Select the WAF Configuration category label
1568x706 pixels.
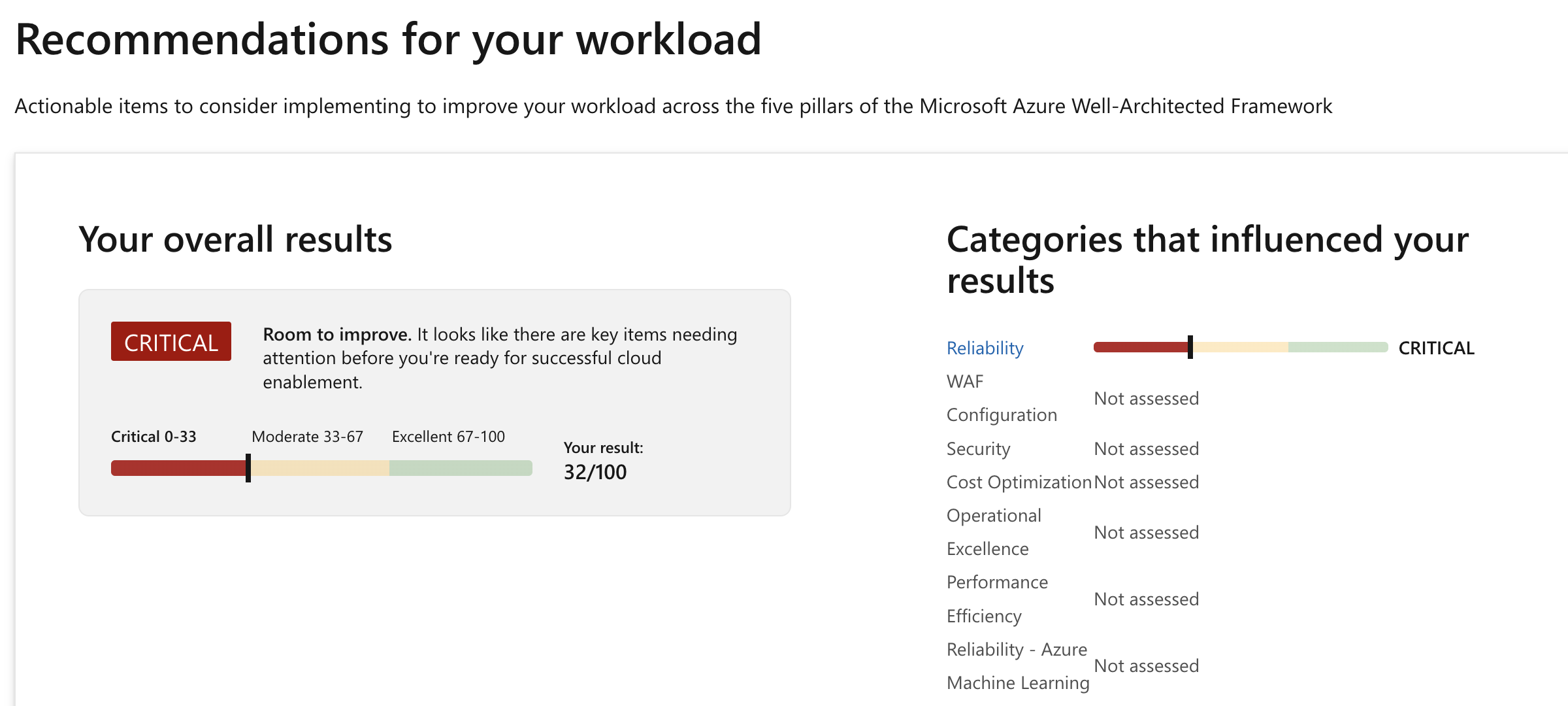(1001, 398)
